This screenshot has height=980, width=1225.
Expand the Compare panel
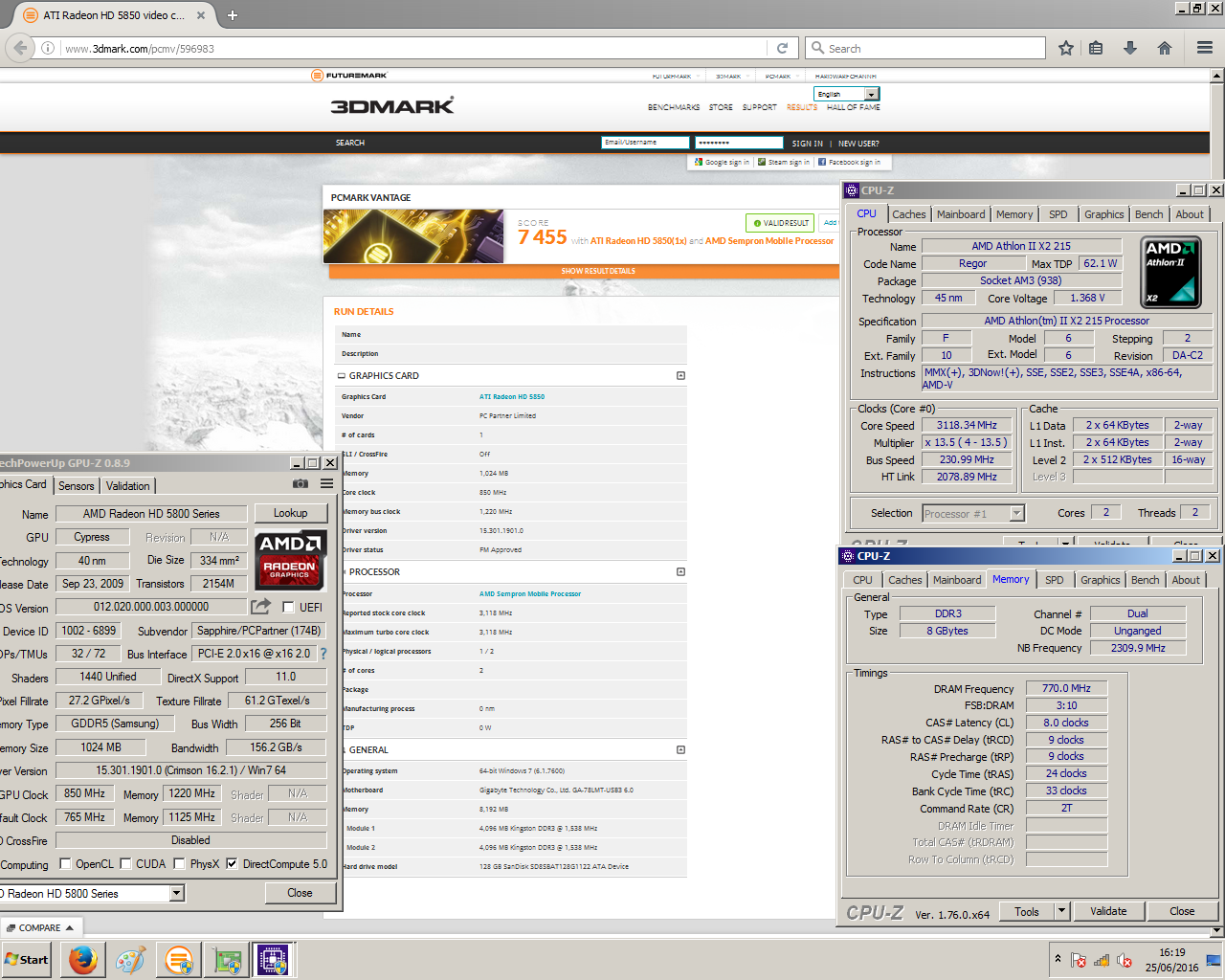click(x=40, y=927)
